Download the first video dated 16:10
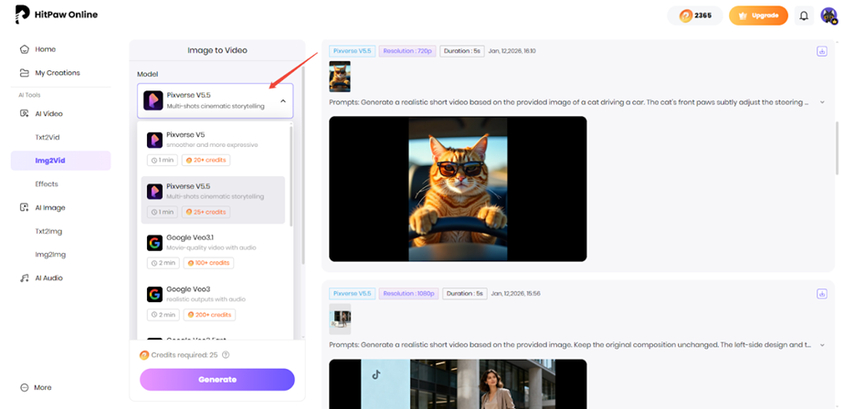Image resolution: width=855 pixels, height=409 pixels. (x=822, y=51)
